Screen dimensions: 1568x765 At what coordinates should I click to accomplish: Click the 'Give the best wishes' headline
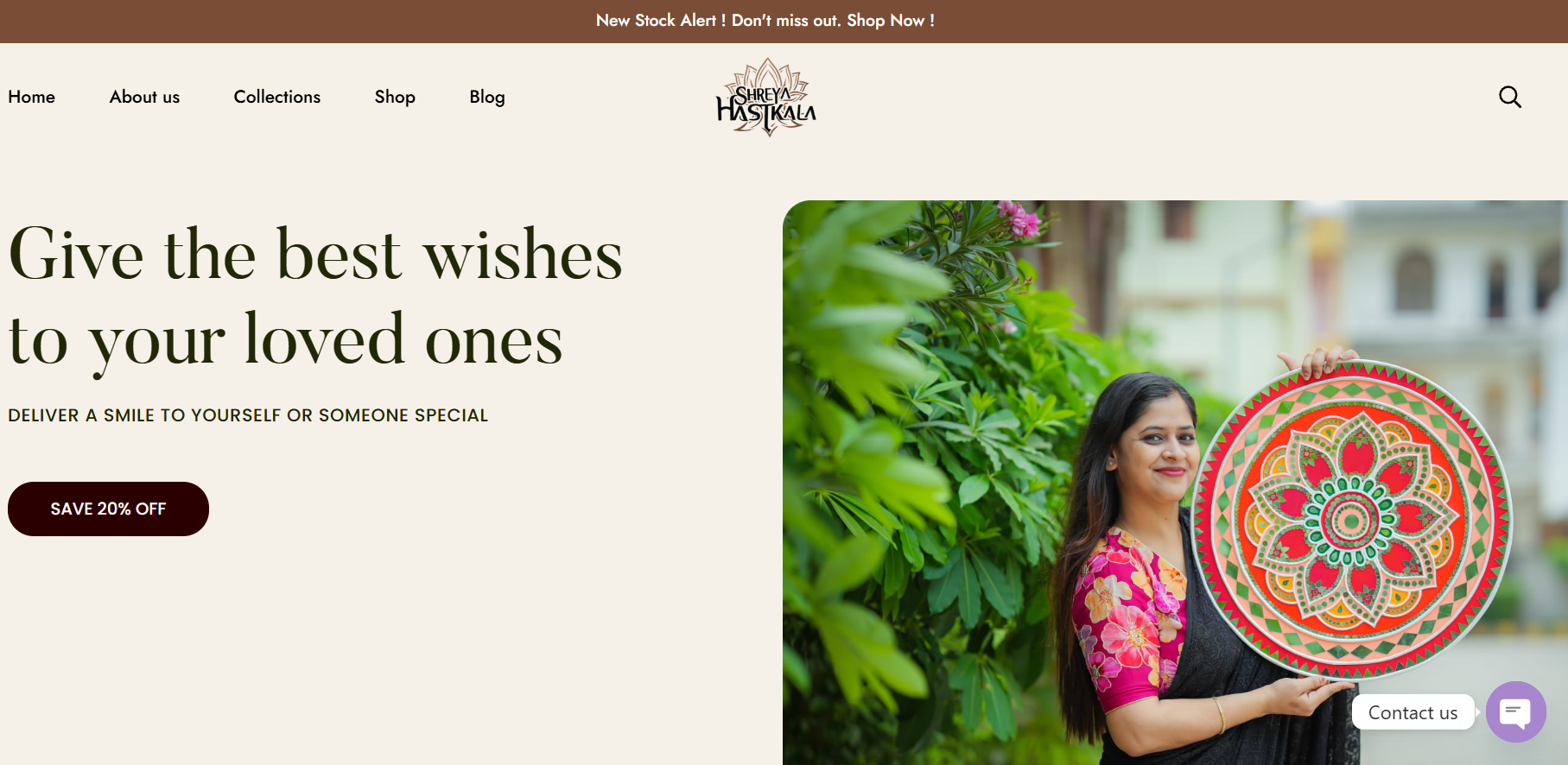(x=315, y=255)
